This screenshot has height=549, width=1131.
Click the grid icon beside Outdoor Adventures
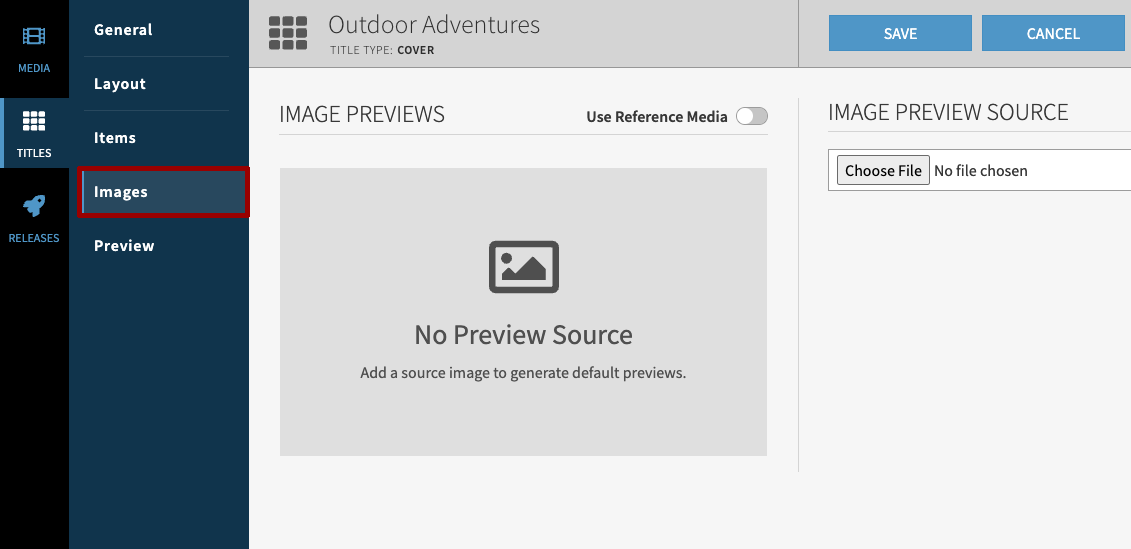(288, 33)
